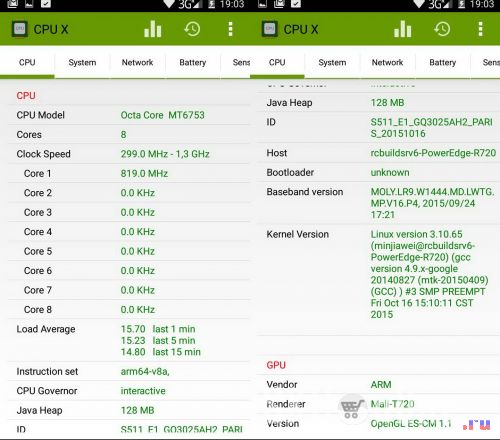The height and width of the screenshot is (440, 500).
Task: Open bar chart statistics in left screen
Action: click(153, 29)
